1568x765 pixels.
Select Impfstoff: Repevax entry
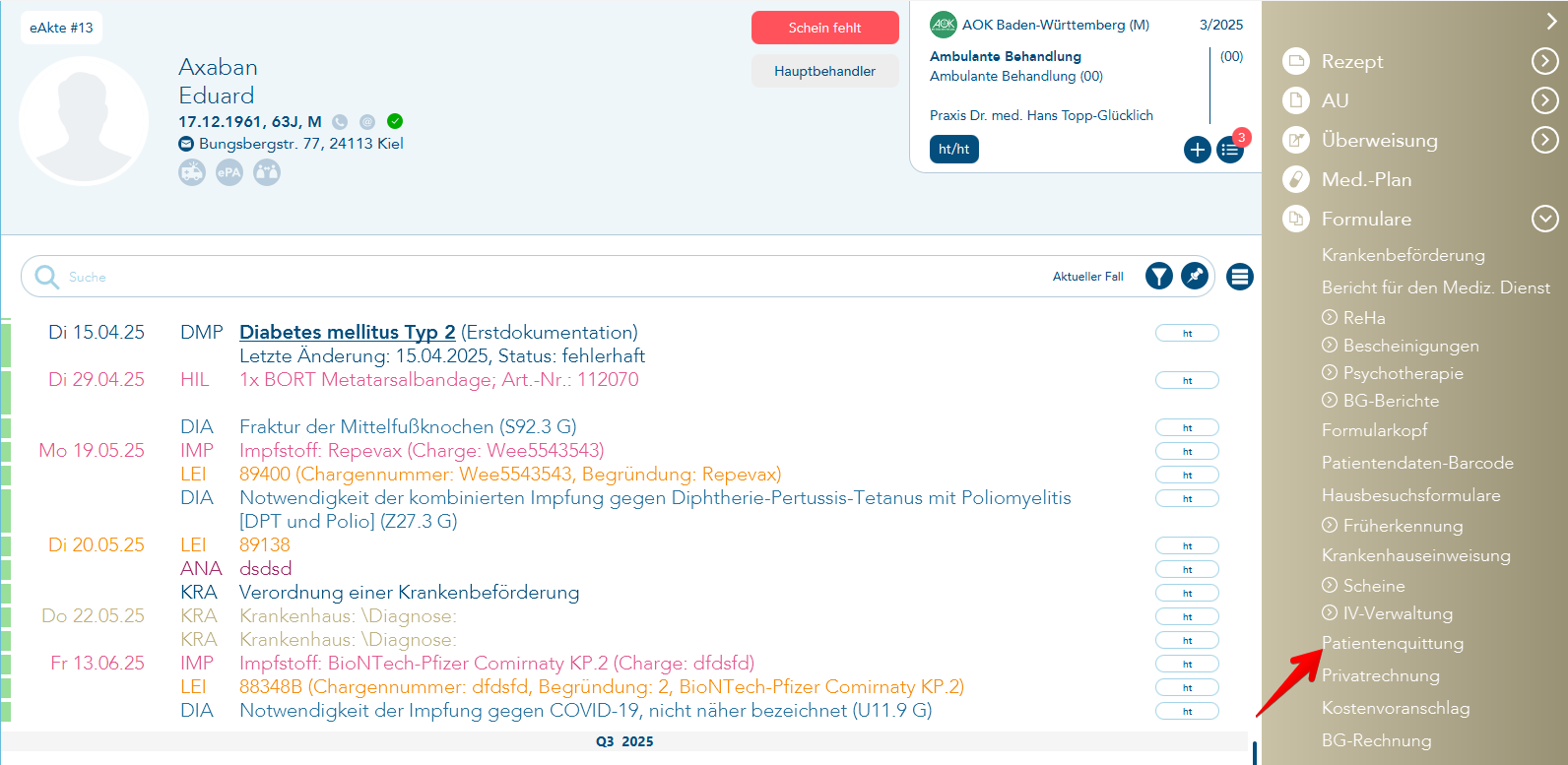[x=422, y=450]
